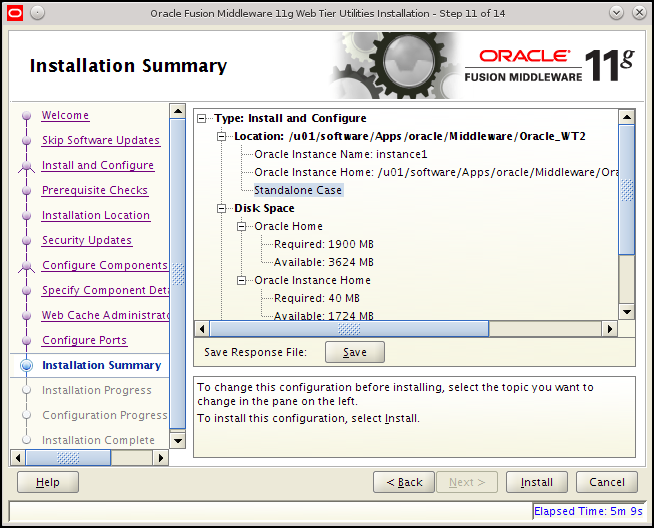Image resolution: width=654 pixels, height=528 pixels.
Task: Click the Installation Summary step bullet icon
Action: [x=27, y=365]
